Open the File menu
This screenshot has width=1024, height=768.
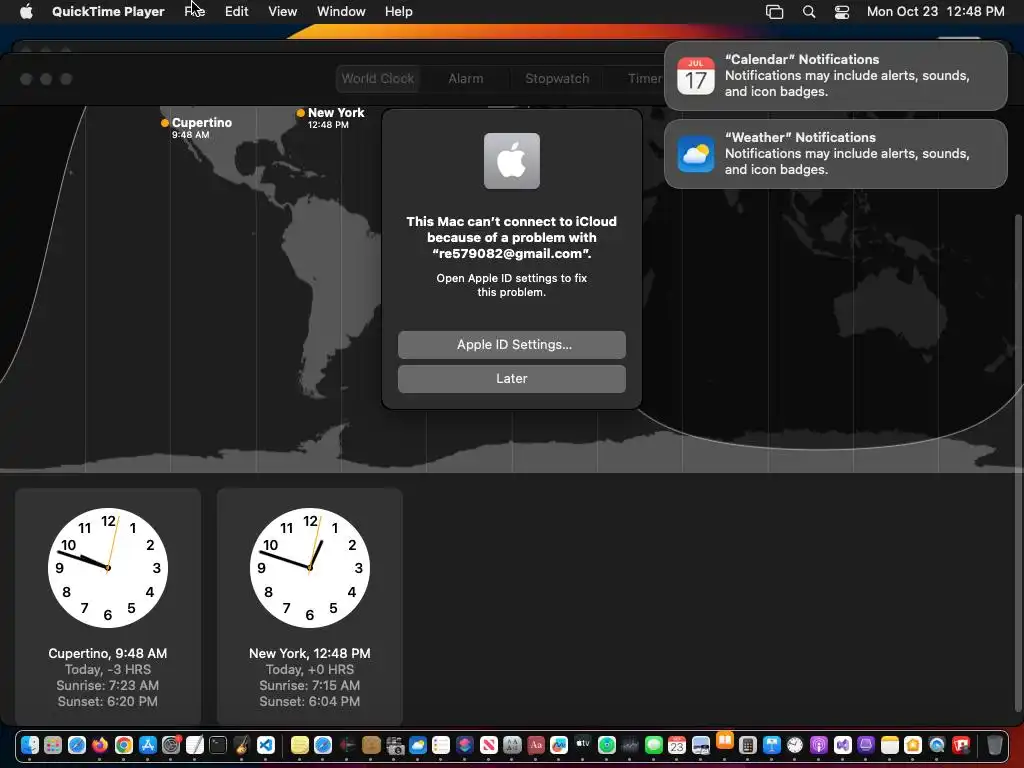195,11
